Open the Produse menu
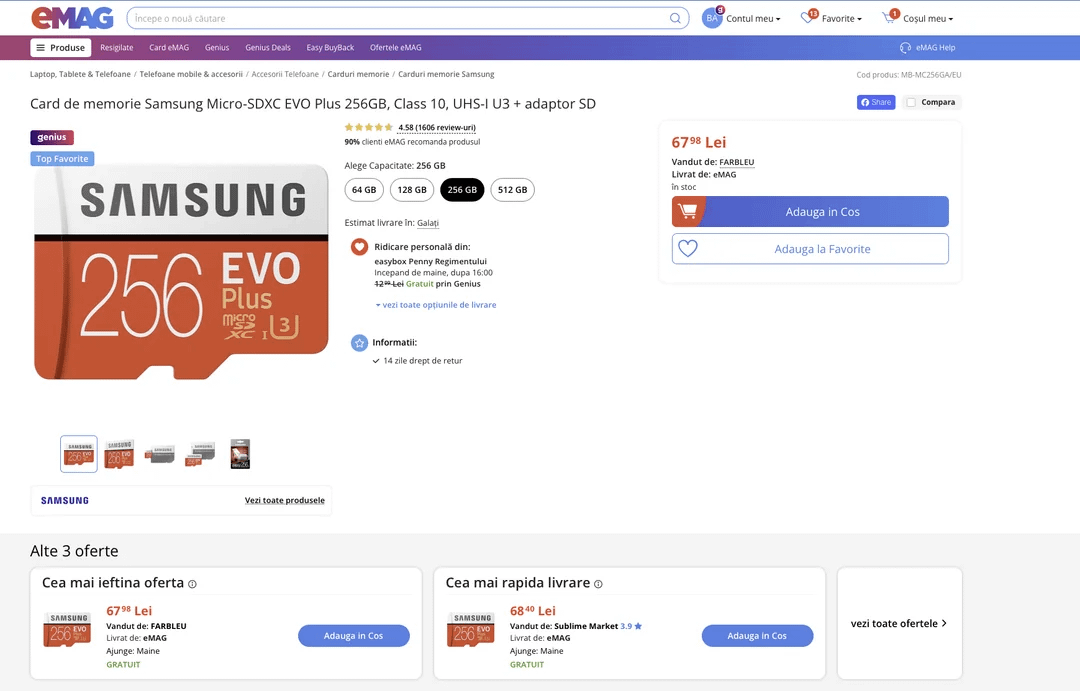This screenshot has height=691, width=1080. tap(61, 48)
